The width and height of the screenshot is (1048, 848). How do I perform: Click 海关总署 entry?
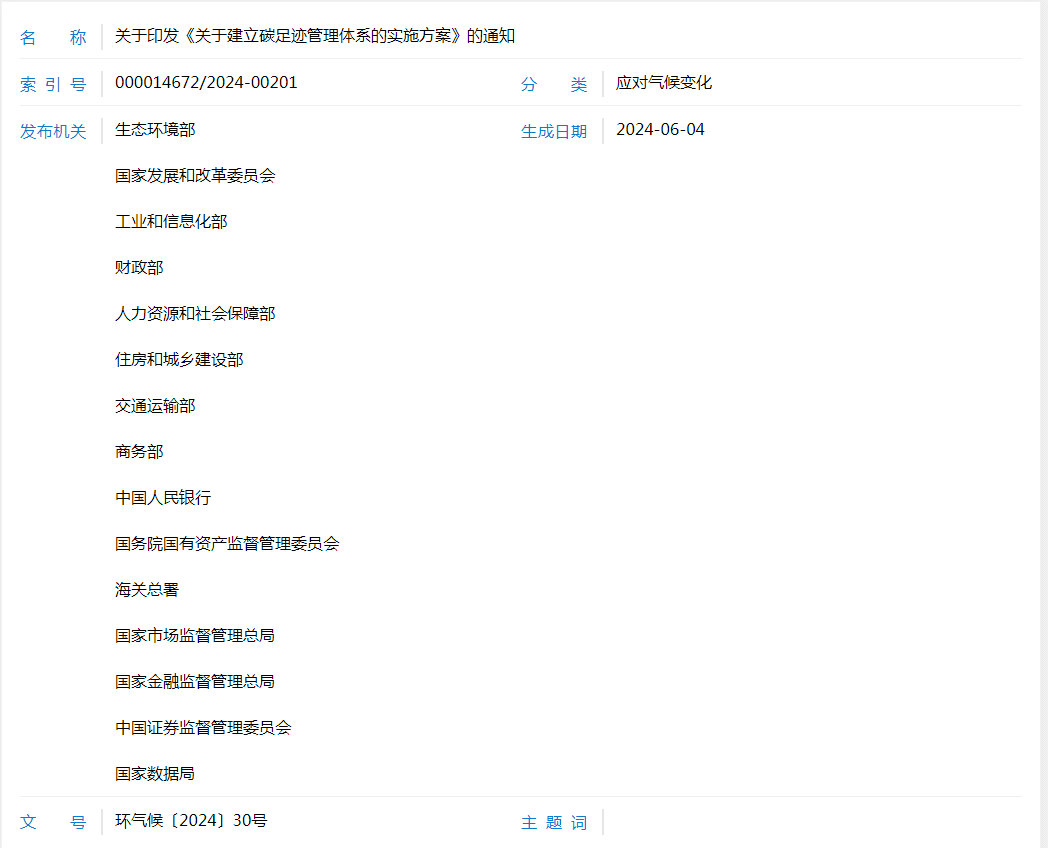(x=147, y=590)
